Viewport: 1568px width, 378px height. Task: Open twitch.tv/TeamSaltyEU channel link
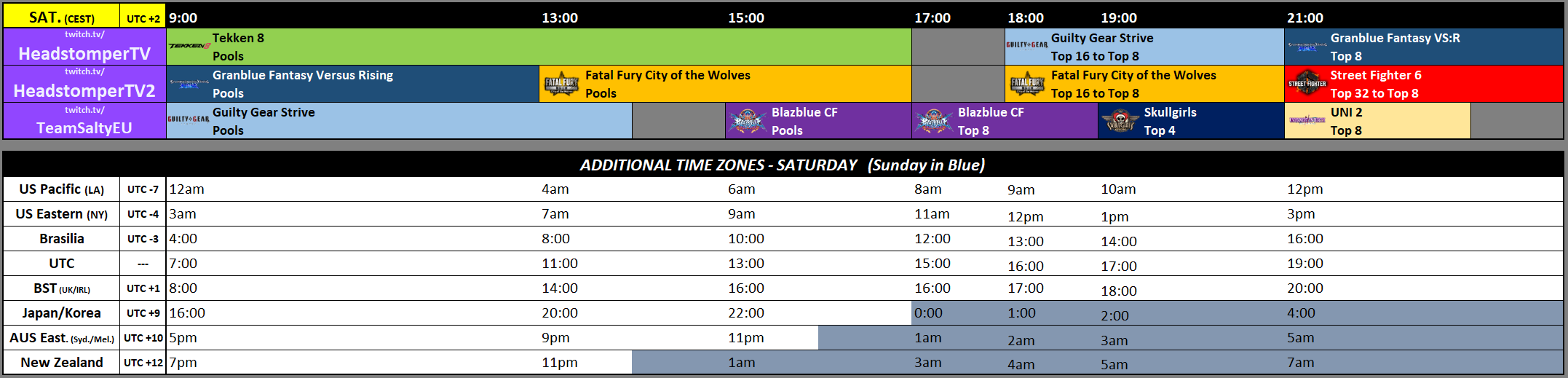click(84, 121)
